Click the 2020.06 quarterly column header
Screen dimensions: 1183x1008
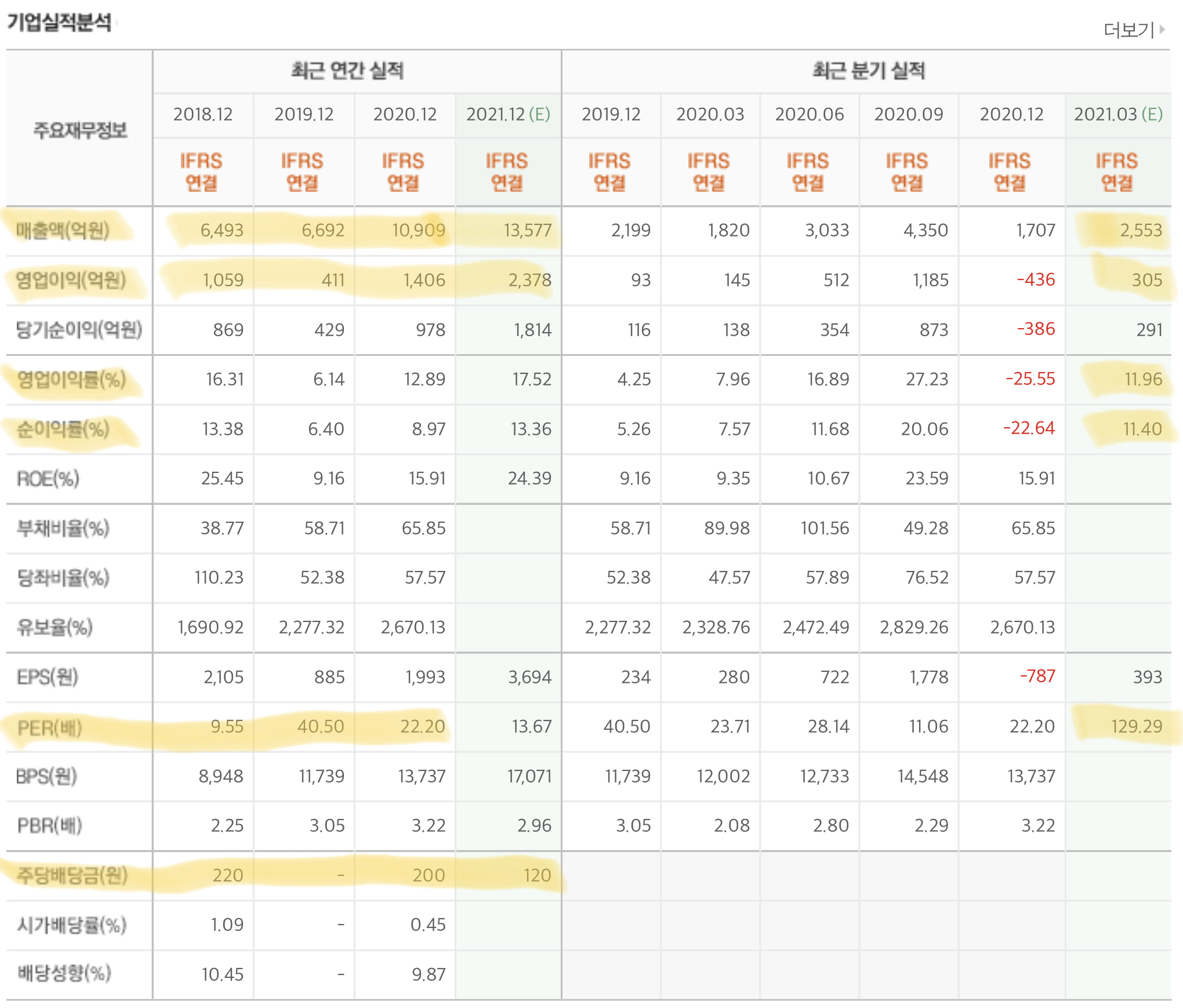809,114
